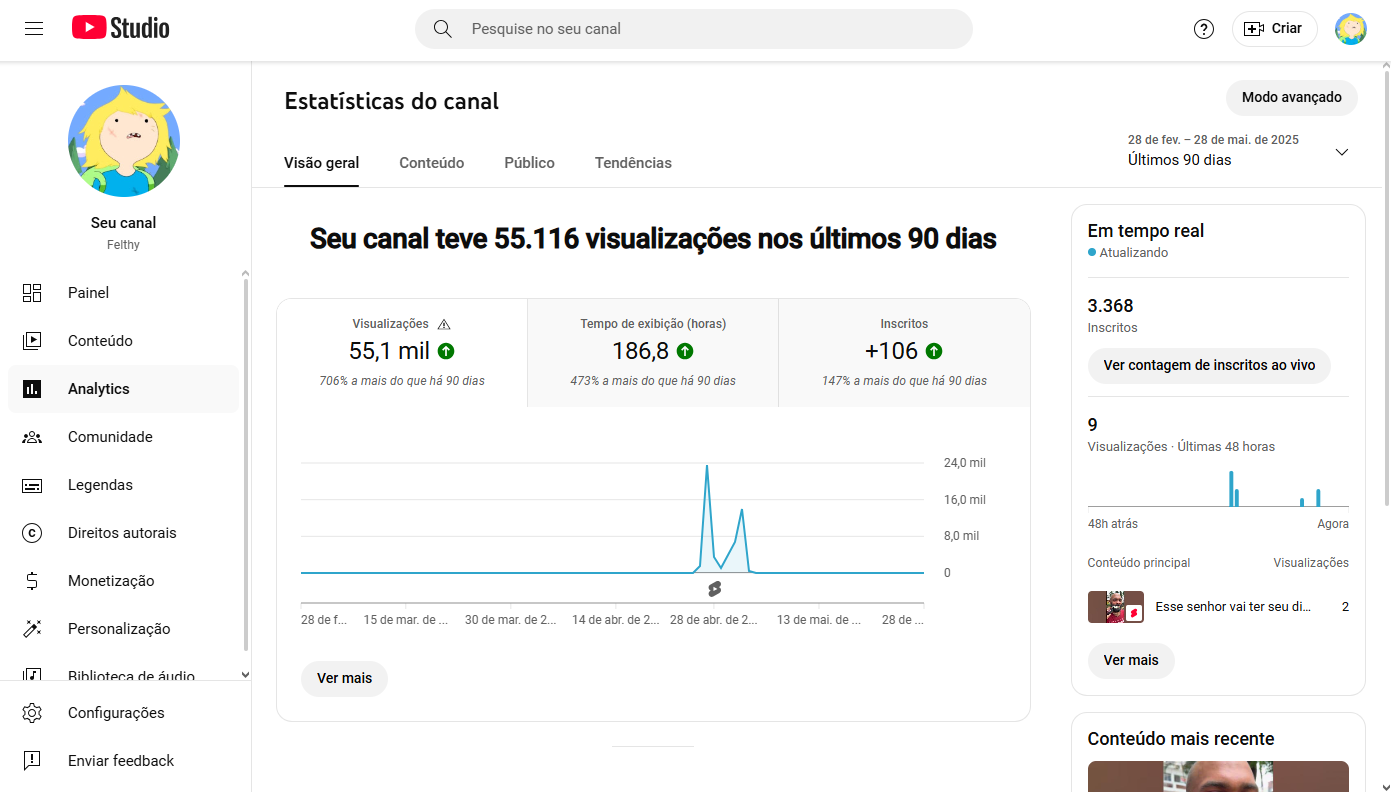Click the Esse senhor vai ter video thumbnail
The height and width of the screenshot is (792, 1391).
pos(1116,607)
